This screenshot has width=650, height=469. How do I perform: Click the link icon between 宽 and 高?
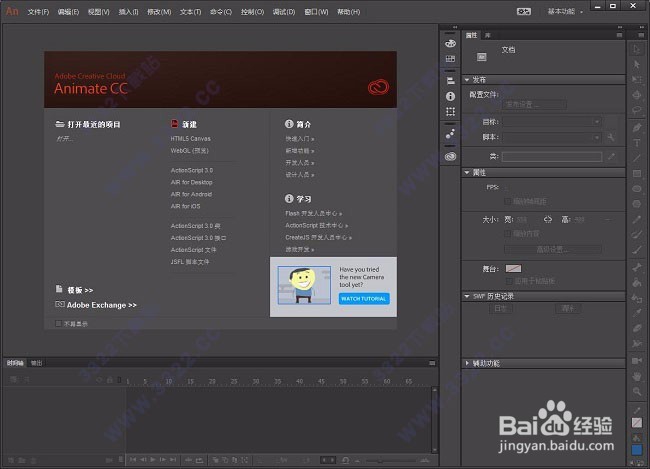[x=548, y=219]
